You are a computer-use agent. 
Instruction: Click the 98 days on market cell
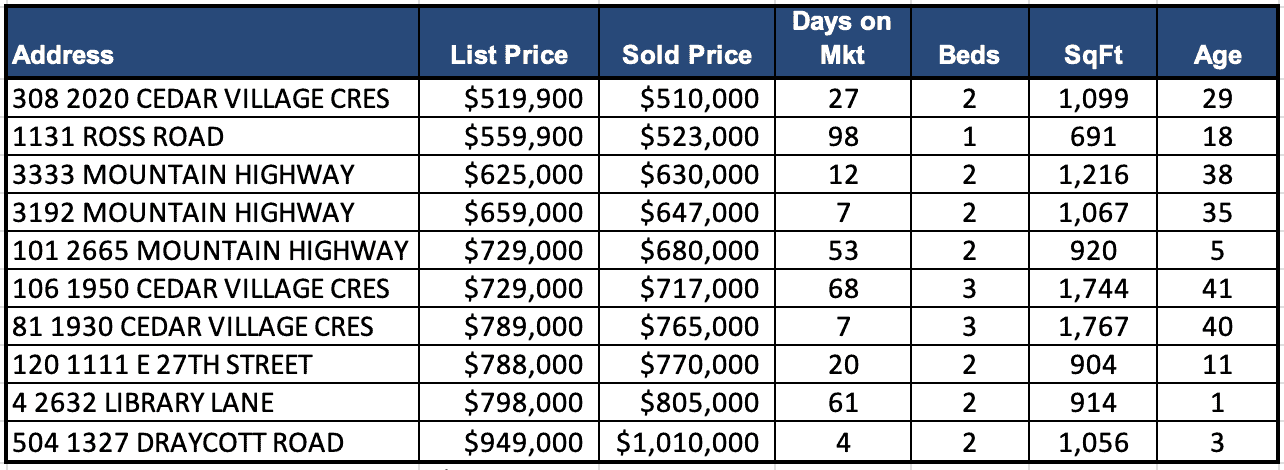843,137
